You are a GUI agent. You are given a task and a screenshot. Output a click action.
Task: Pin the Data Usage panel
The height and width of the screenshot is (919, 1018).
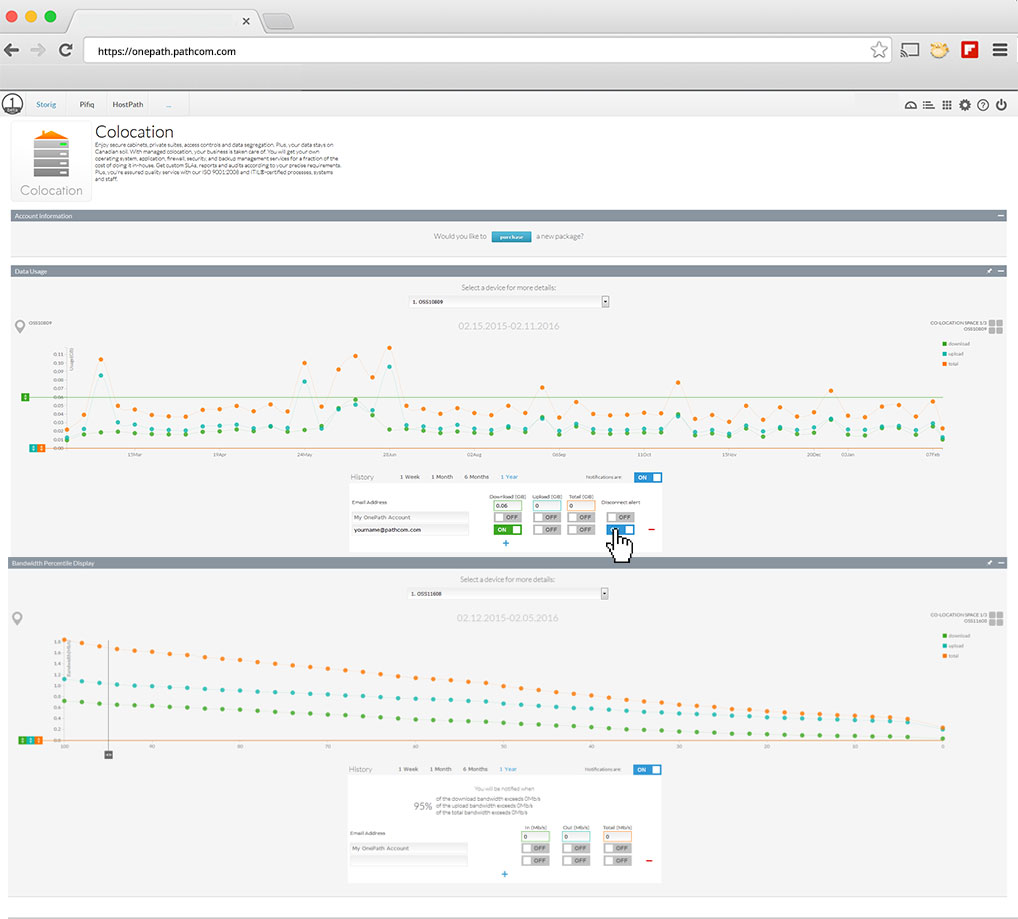(x=989, y=271)
